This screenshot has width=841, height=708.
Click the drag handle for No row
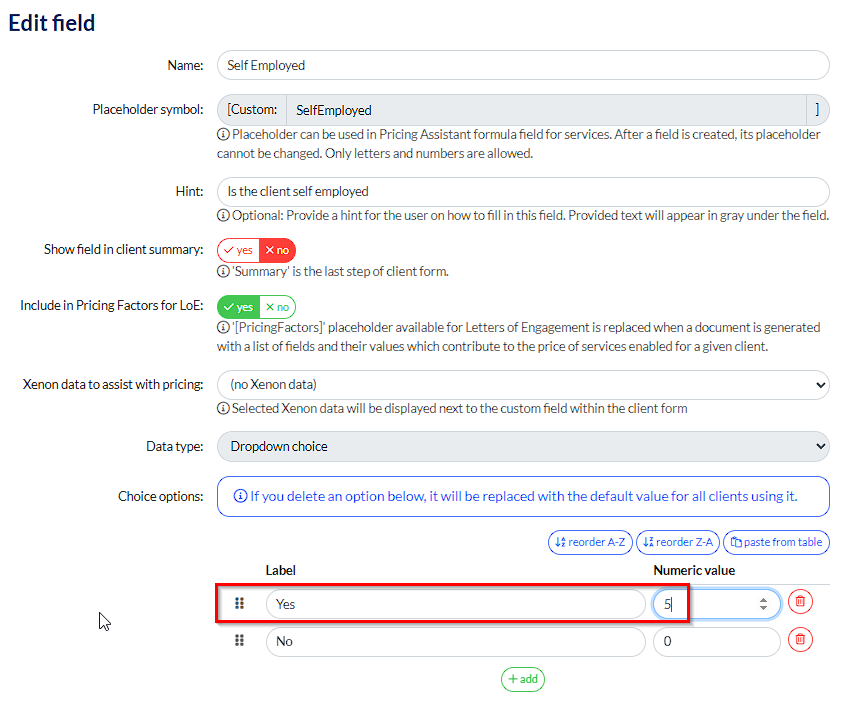click(x=239, y=641)
